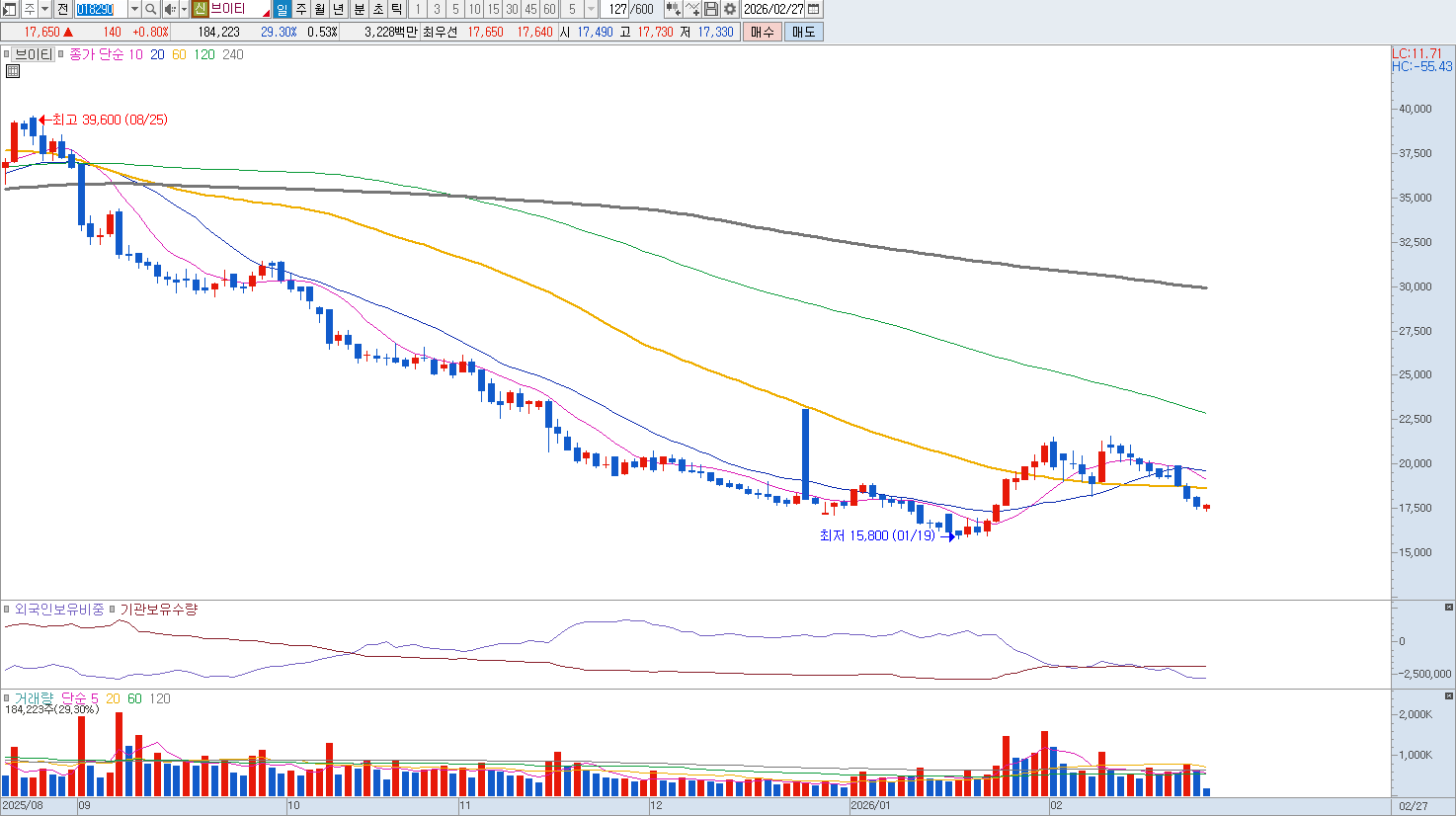
Task: Click the candlestick chart type icon
Action: 673,9
